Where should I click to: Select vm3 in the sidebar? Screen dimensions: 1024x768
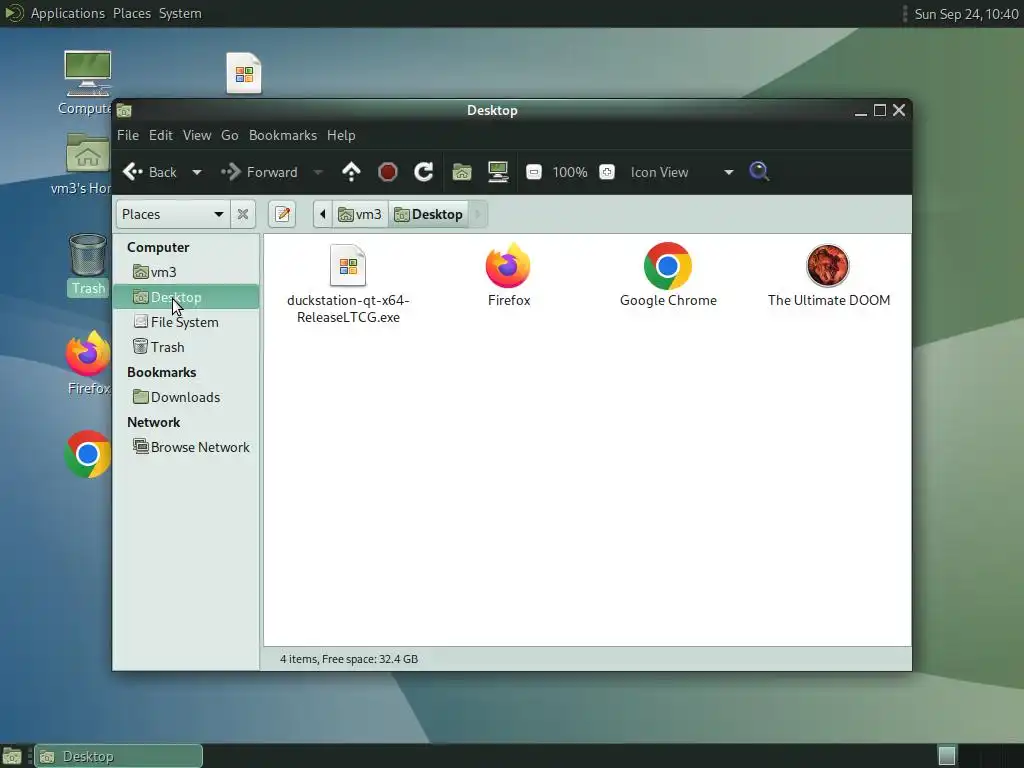click(x=187, y=272)
